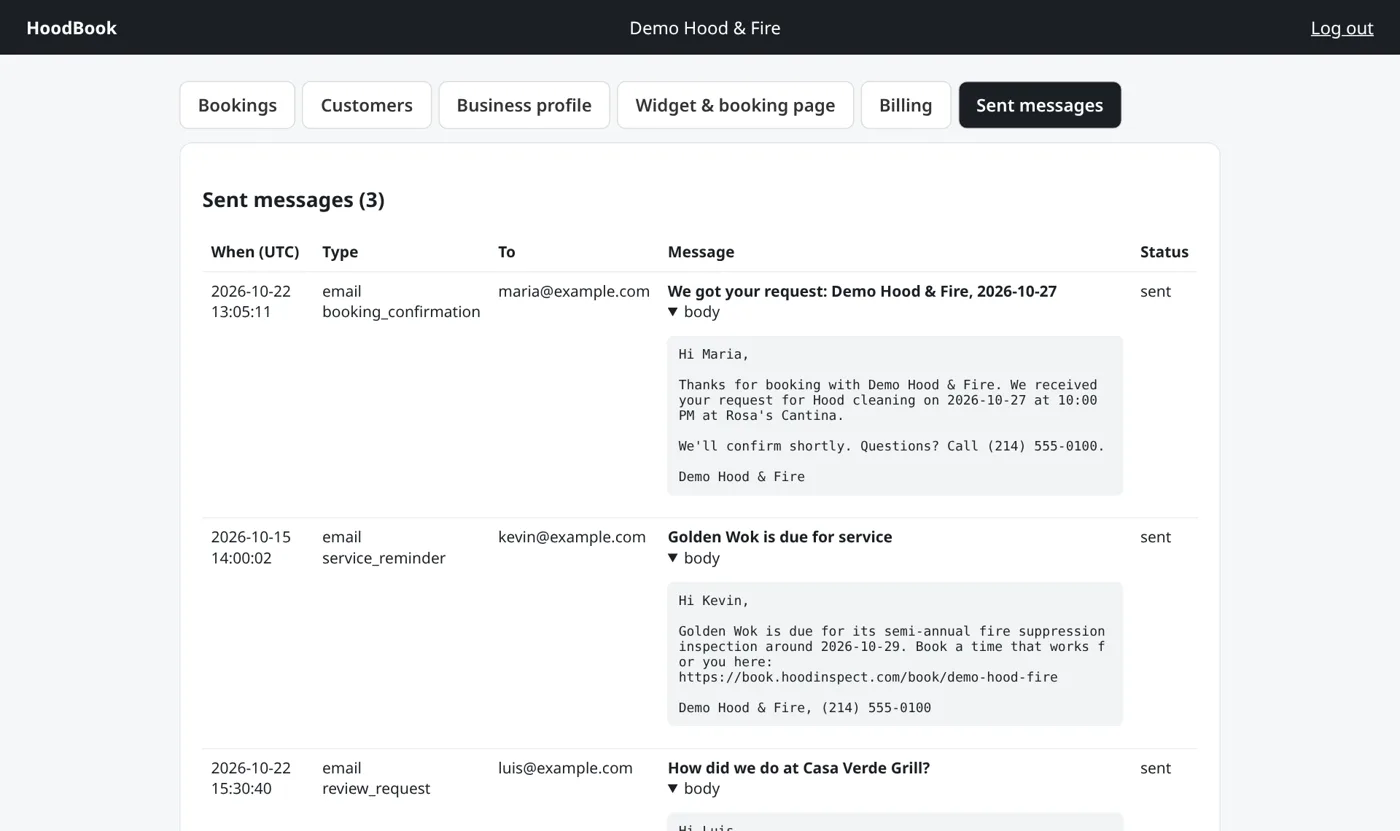
Task: Click timestamp 2026-10-15 14:00:02
Action: tap(251, 548)
